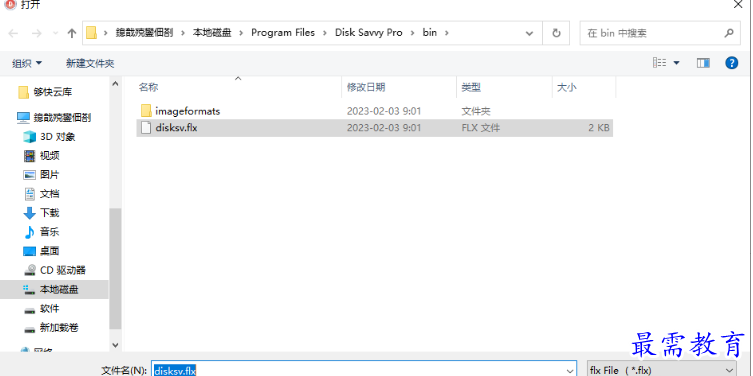Select Program Files in the address path

point(283,33)
